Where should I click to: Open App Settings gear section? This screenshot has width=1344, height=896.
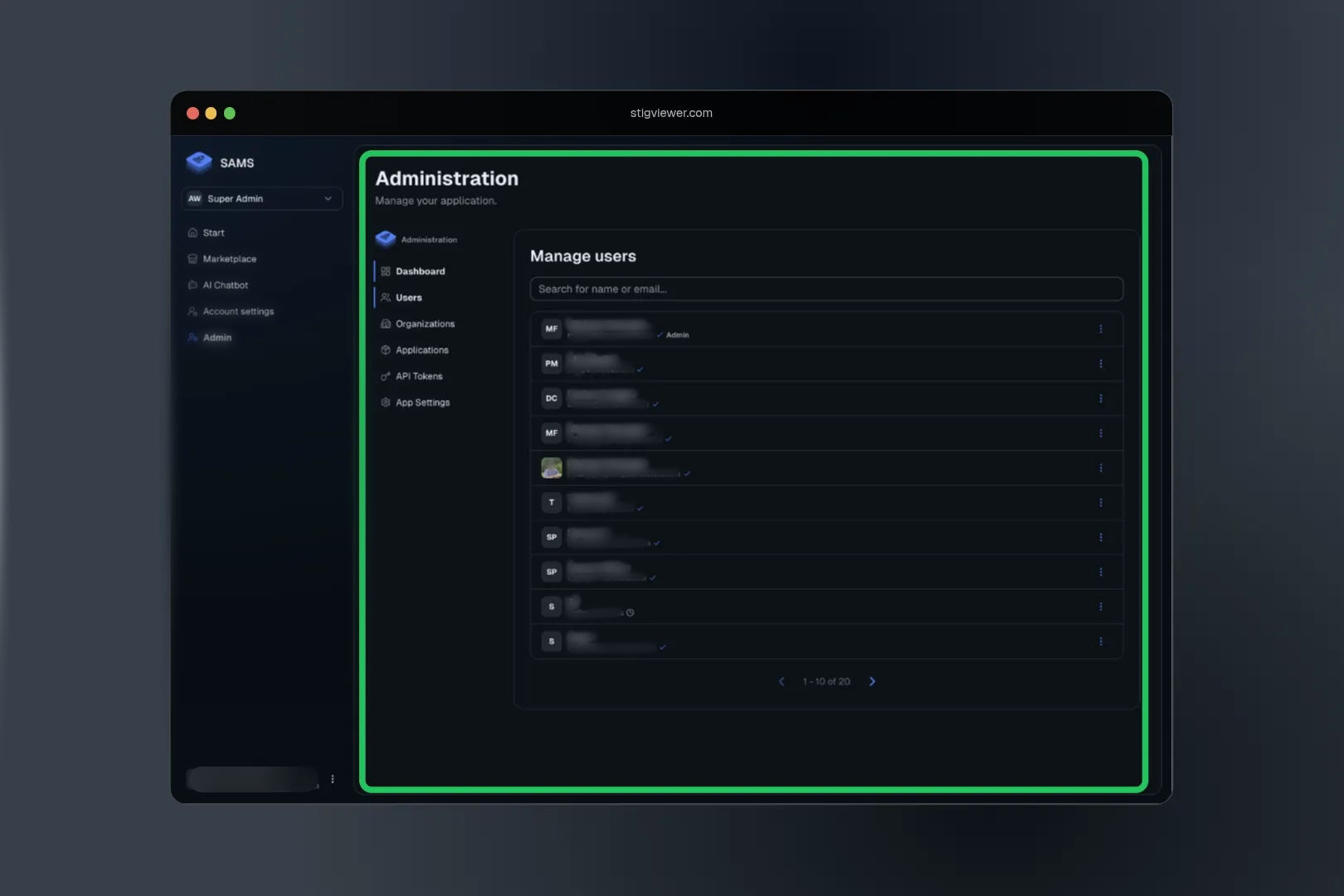[422, 402]
